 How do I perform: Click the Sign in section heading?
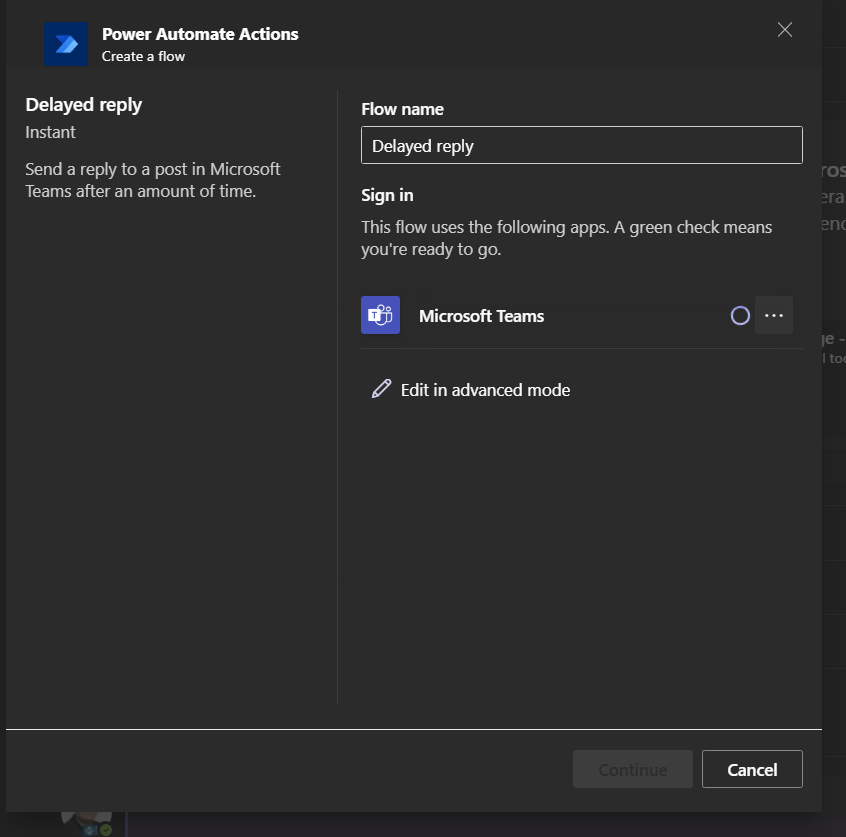click(x=387, y=195)
